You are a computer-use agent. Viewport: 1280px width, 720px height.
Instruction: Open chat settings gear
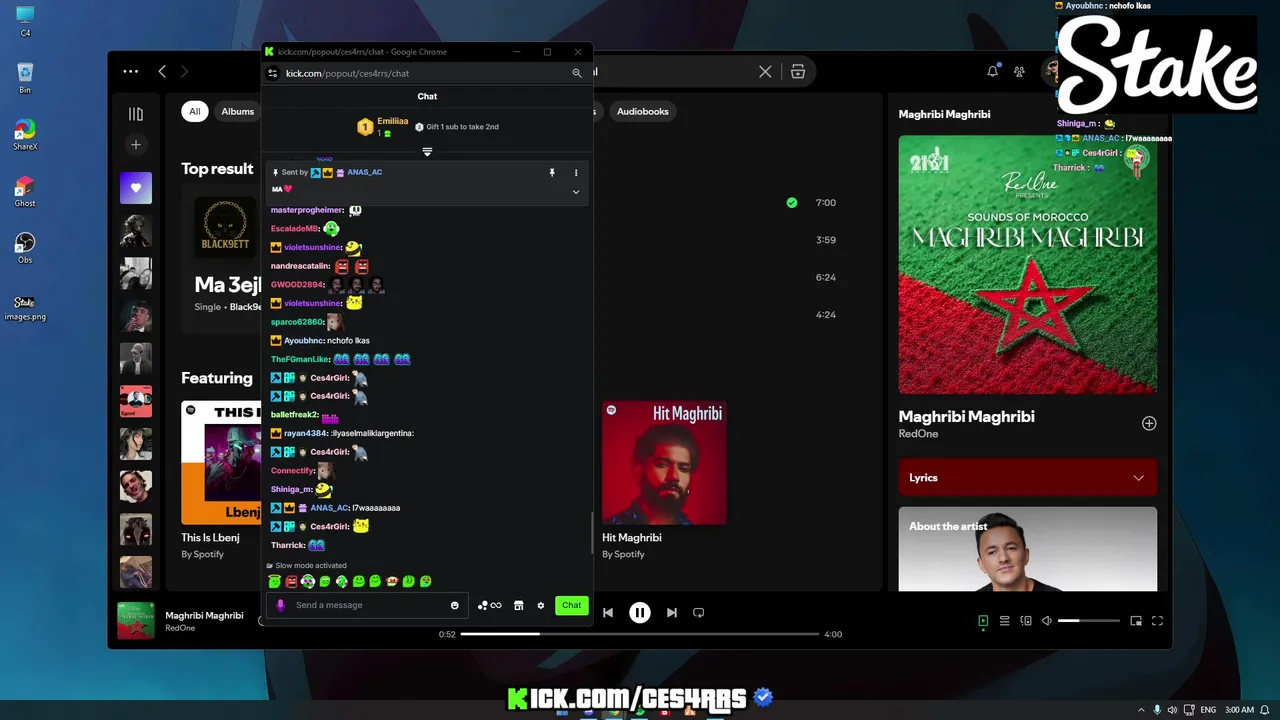point(541,605)
